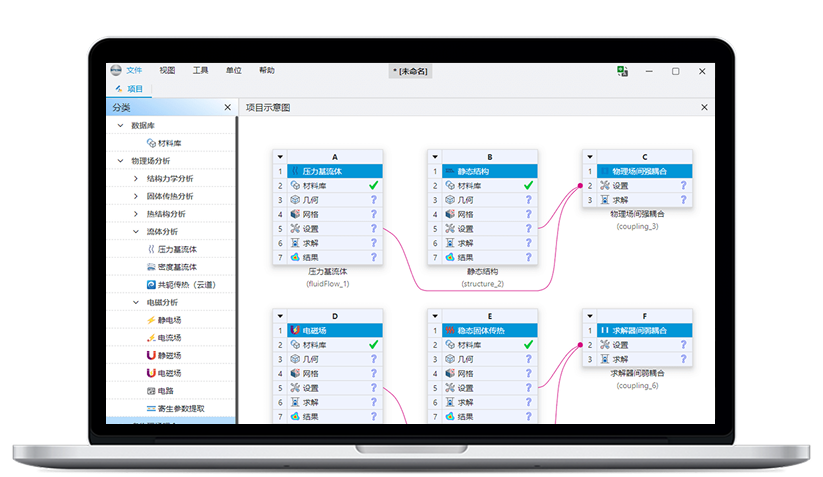
Task: Expand the 结构力学分析 tree node
Action: [x=135, y=179]
